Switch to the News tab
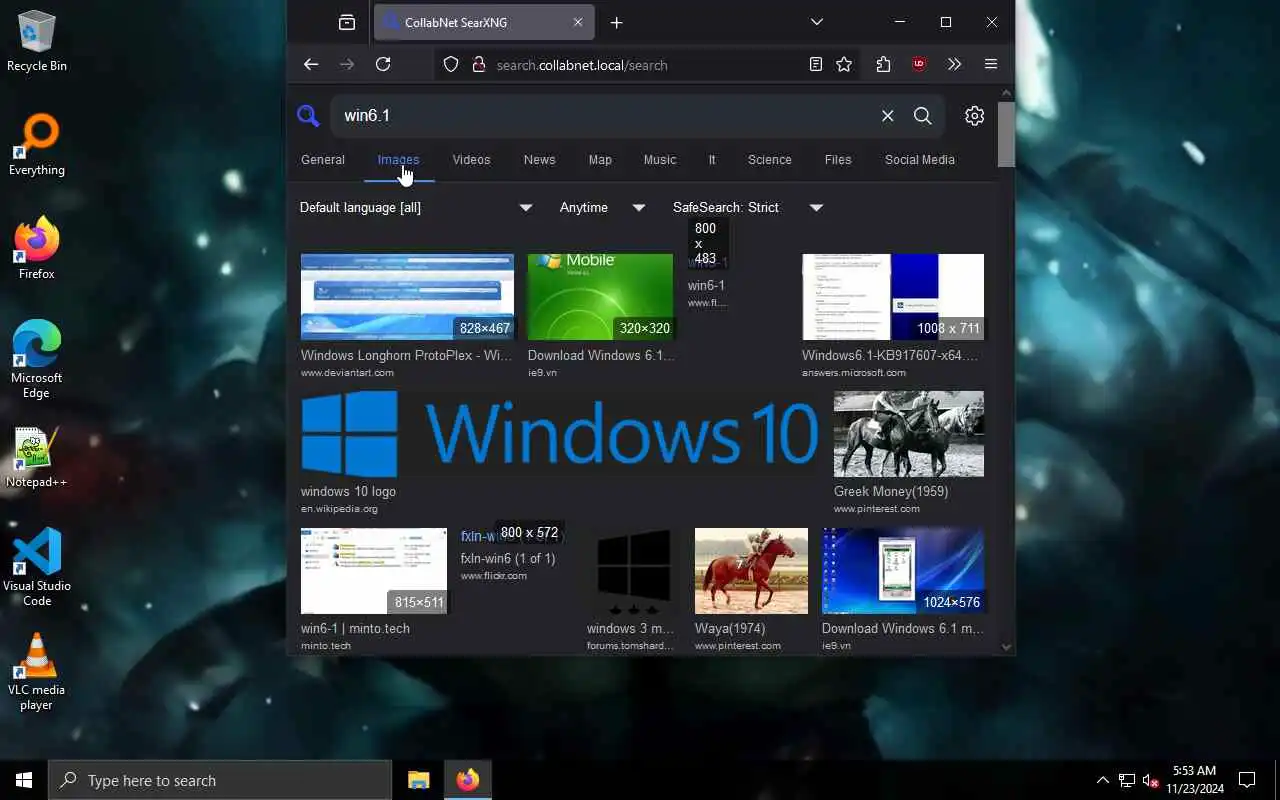The height and width of the screenshot is (800, 1280). (x=539, y=160)
